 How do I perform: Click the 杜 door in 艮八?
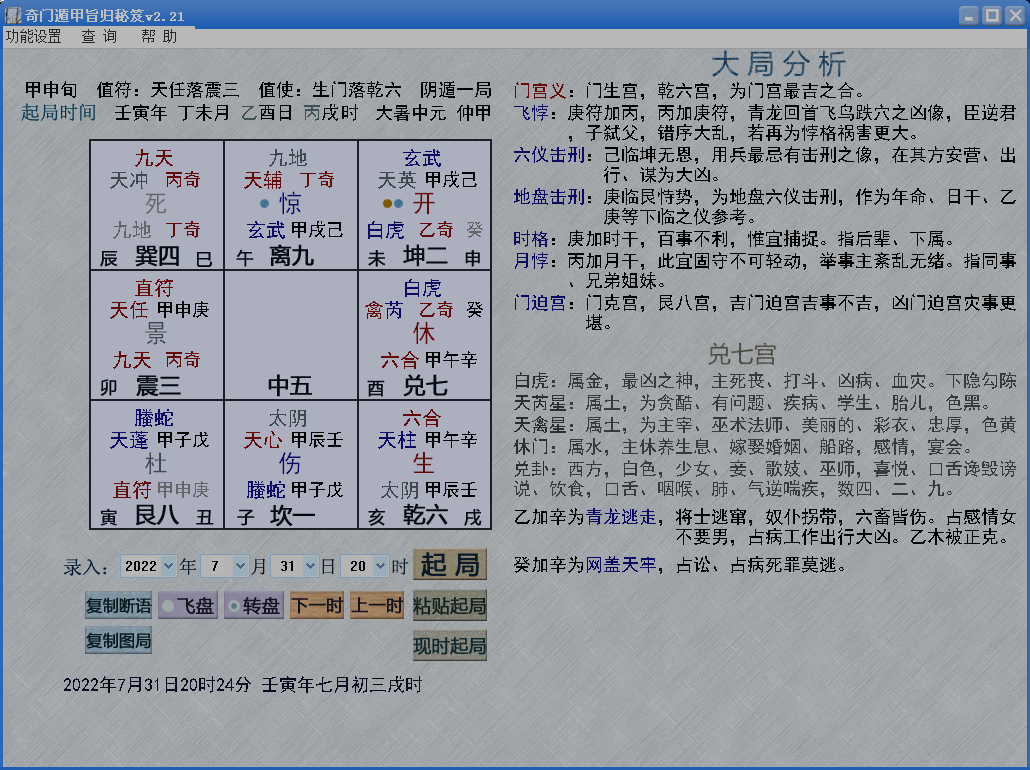pyautogui.click(x=156, y=464)
